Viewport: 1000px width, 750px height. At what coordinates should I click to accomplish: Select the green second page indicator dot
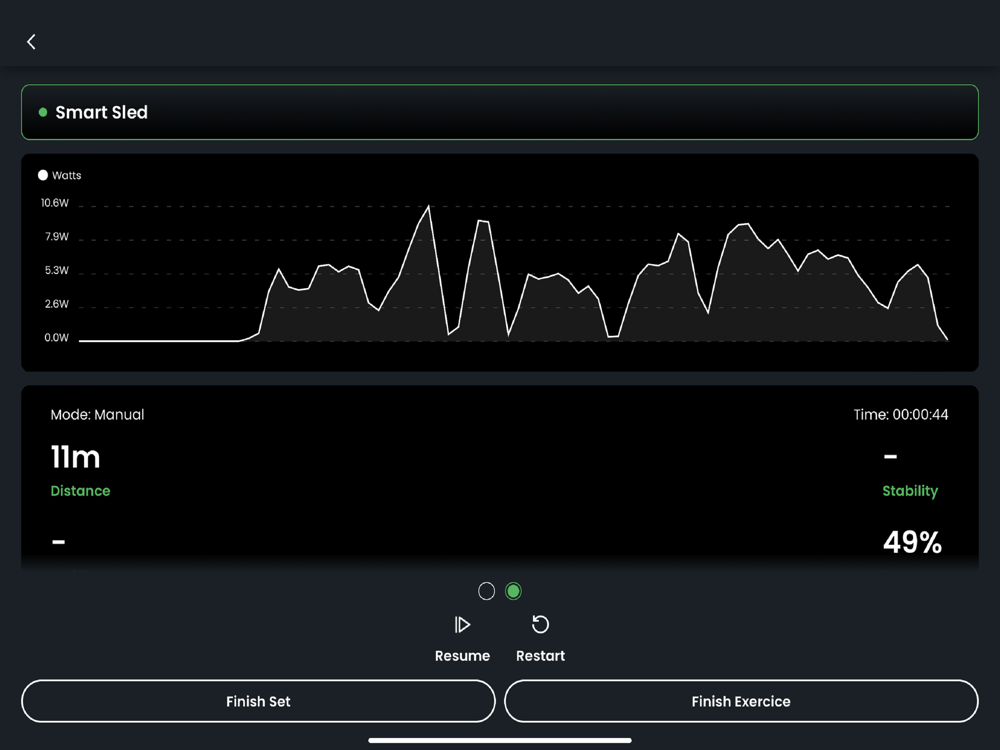[x=513, y=591]
